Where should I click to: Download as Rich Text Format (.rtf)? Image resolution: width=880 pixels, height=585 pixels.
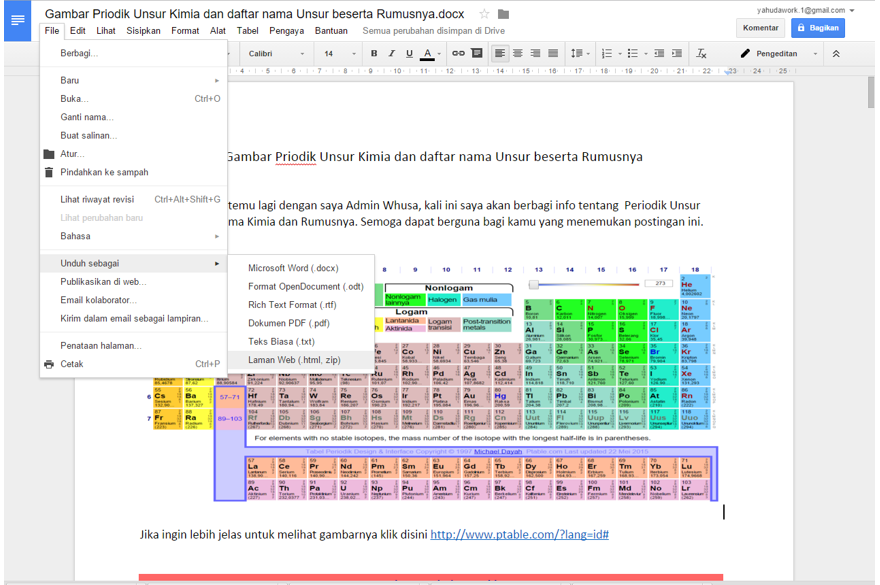click(x=301, y=305)
